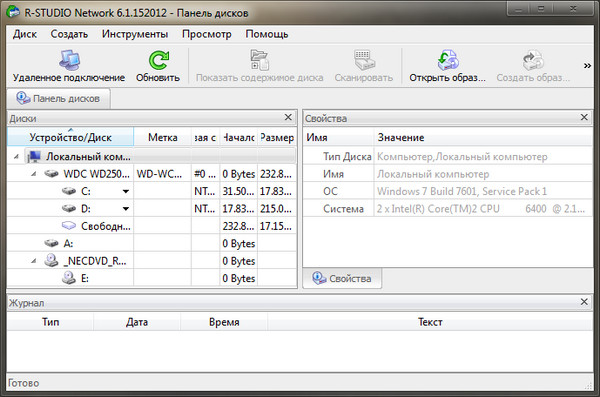Show more toolbar items via double chevron
The width and height of the screenshot is (600, 397).
587,66
